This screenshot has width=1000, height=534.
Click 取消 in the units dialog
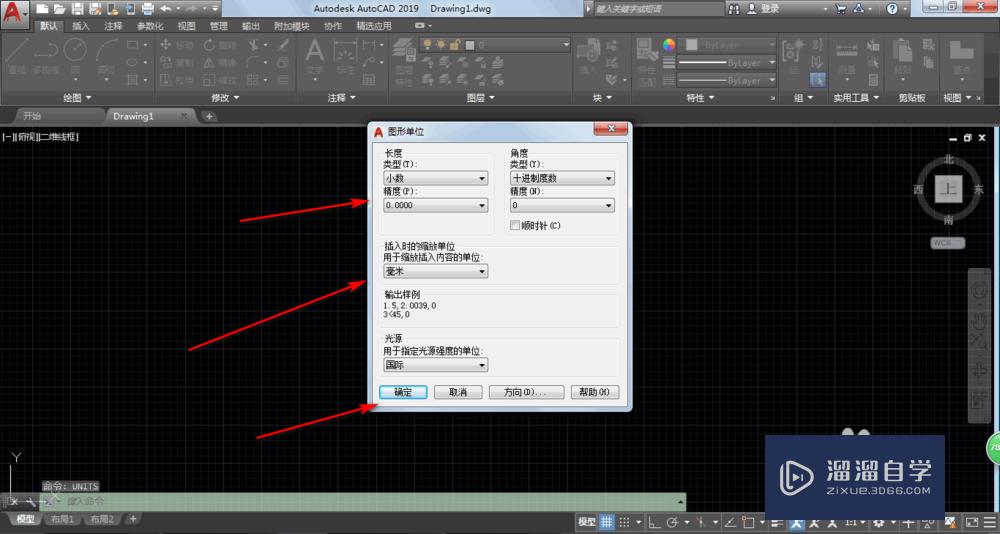click(x=458, y=392)
